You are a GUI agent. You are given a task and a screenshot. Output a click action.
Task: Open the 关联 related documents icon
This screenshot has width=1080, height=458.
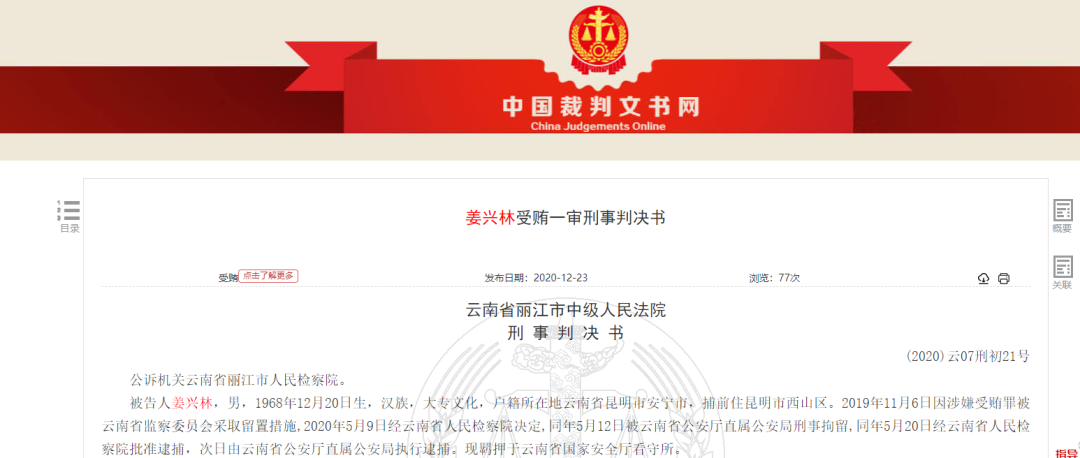click(1062, 273)
